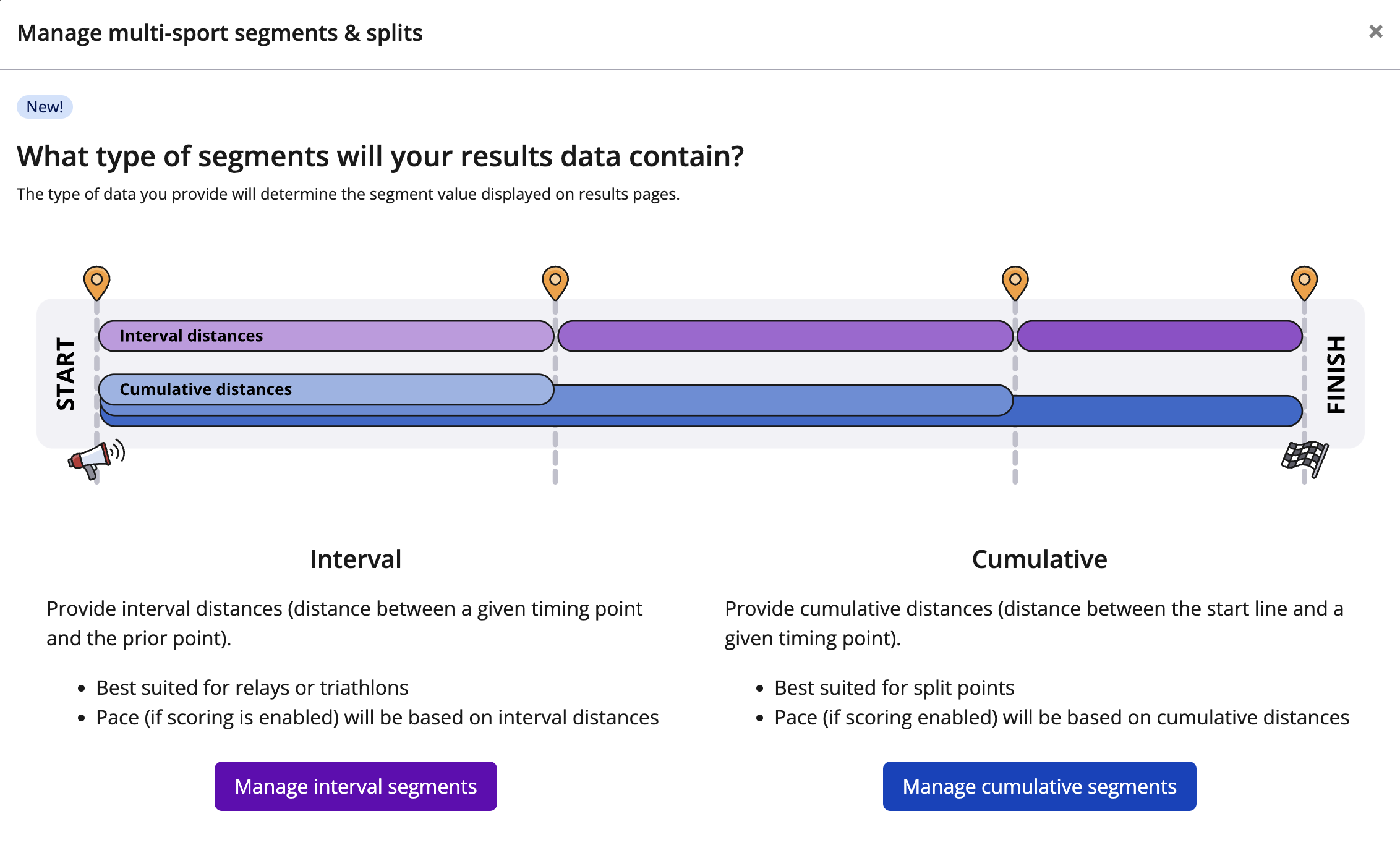Click the third orange timing point pin
1400x853 pixels.
(x=1015, y=282)
